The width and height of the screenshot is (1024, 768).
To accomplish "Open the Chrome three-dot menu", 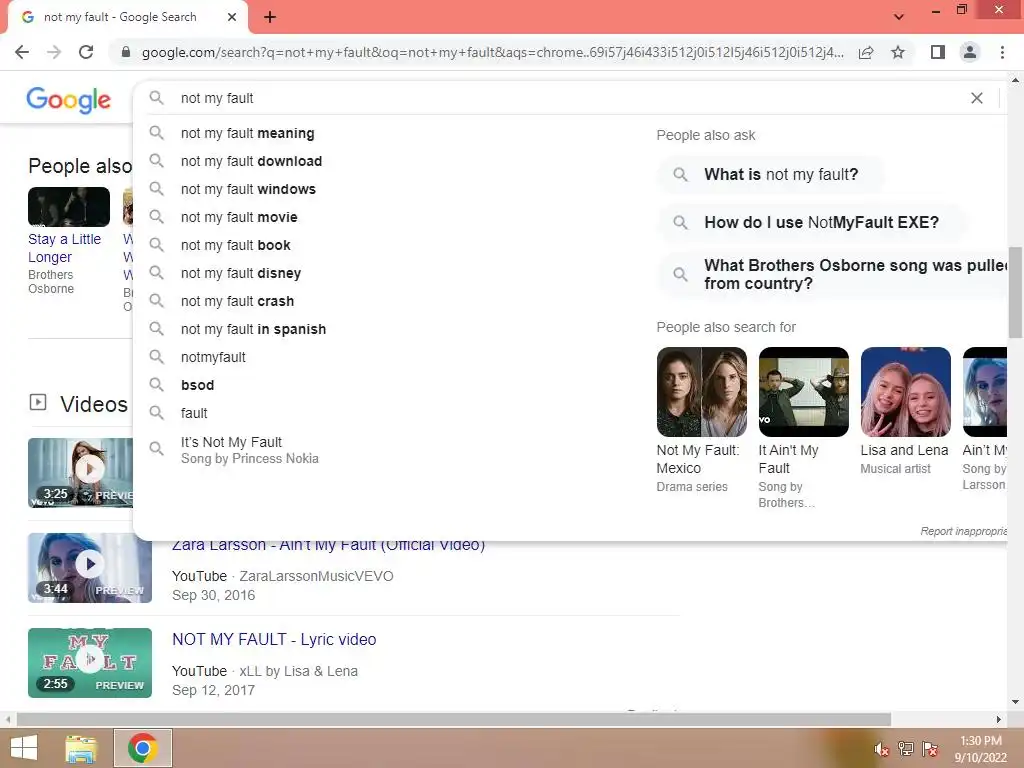I will tap(1002, 52).
